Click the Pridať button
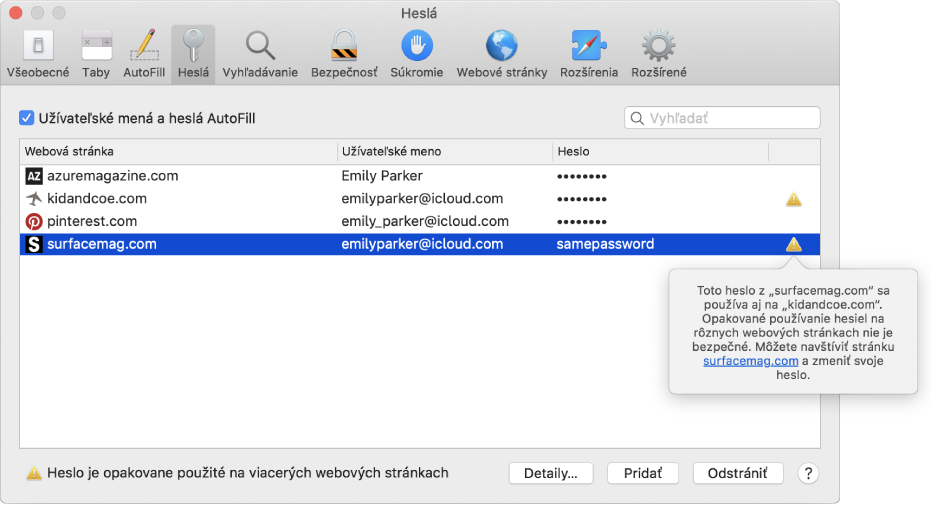 tap(642, 473)
